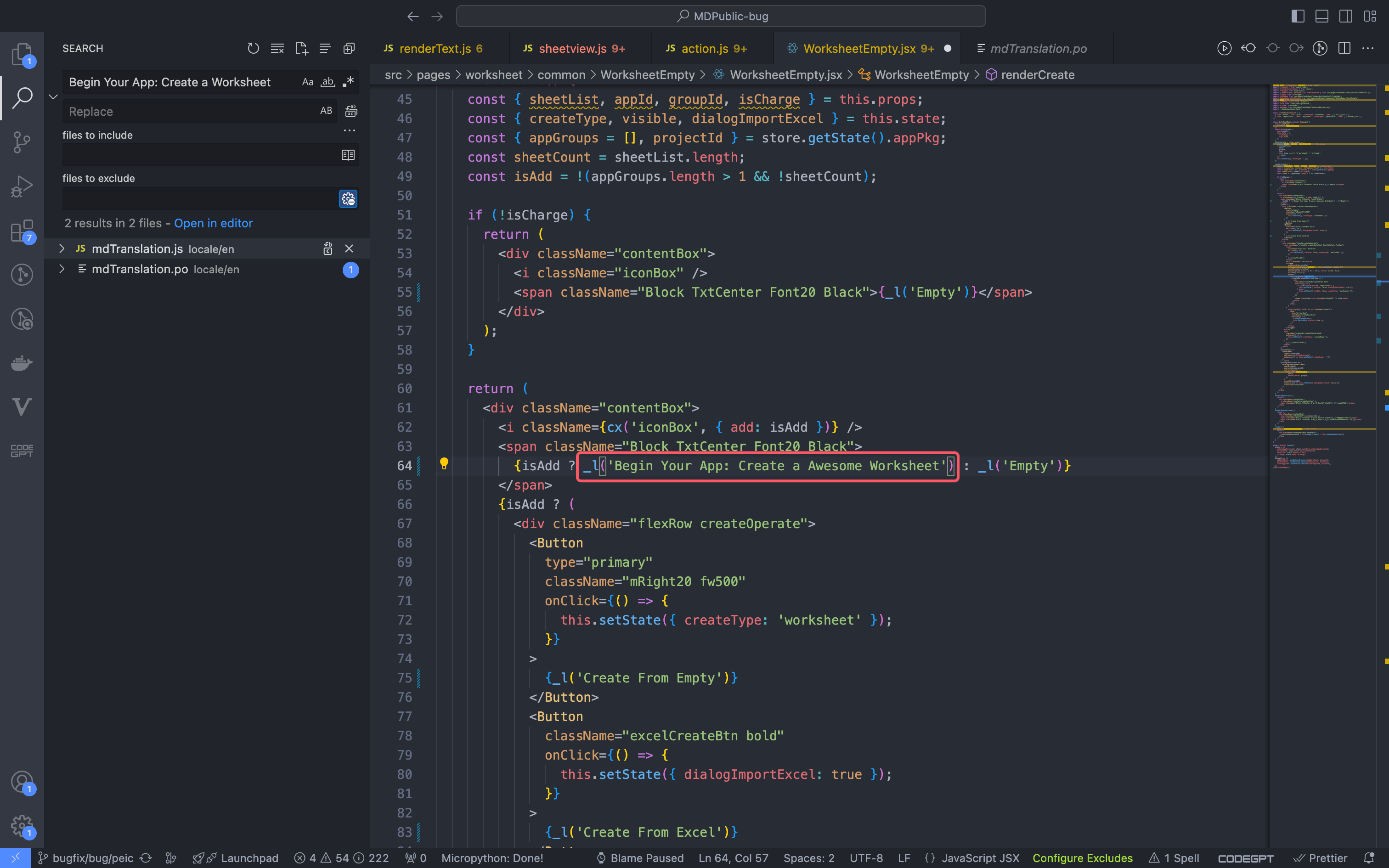This screenshot has height=868, width=1389.
Task: Clear the search results
Action: (277, 48)
